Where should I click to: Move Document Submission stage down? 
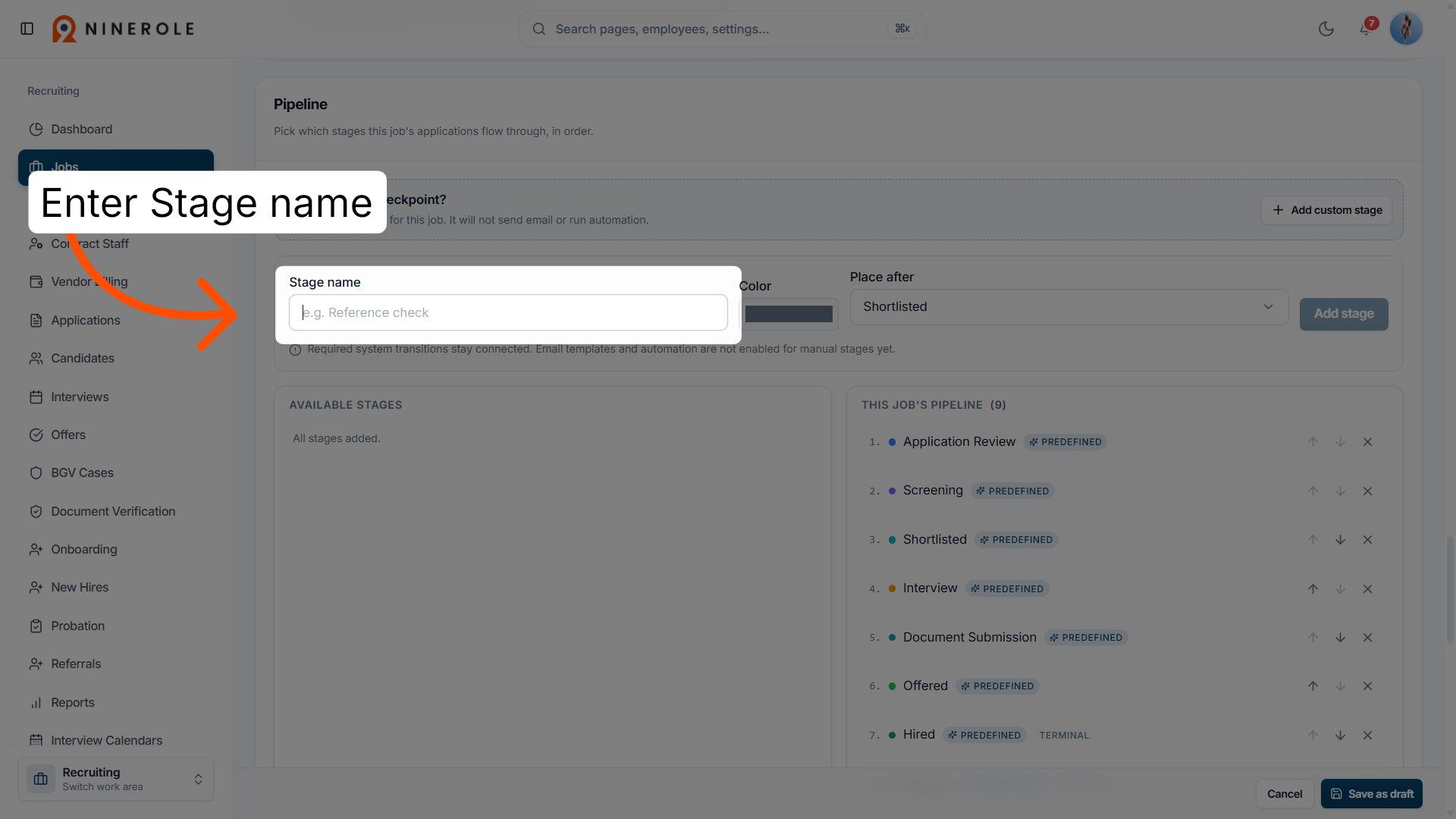[1341, 638]
